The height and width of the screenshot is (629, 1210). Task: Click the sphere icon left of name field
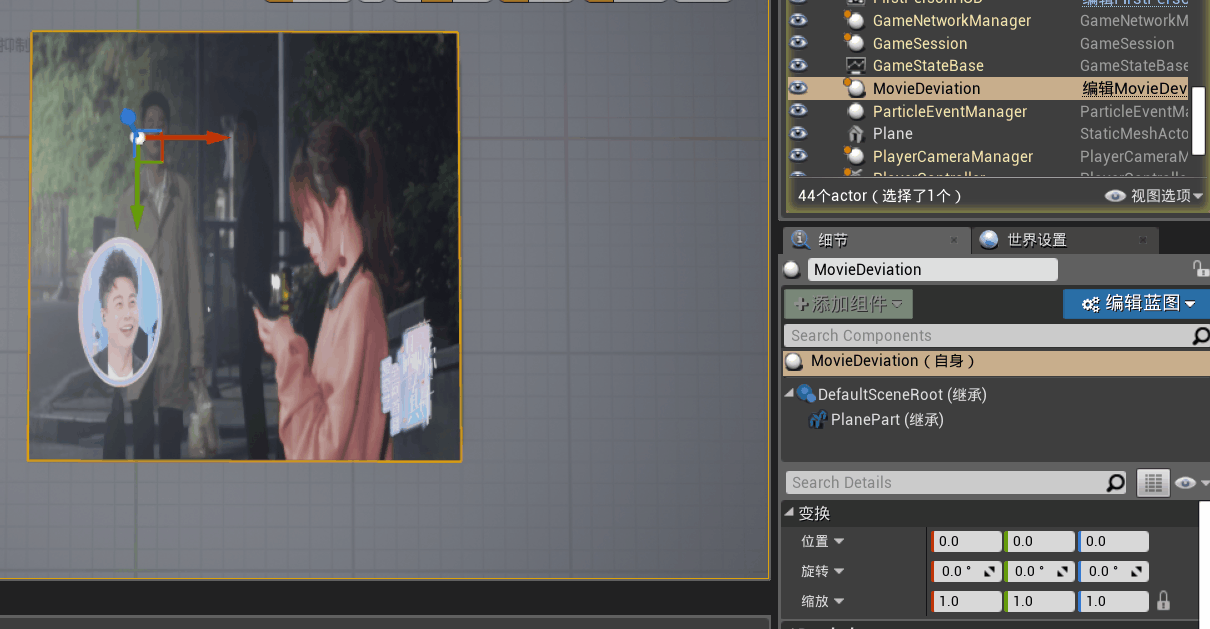(x=792, y=269)
